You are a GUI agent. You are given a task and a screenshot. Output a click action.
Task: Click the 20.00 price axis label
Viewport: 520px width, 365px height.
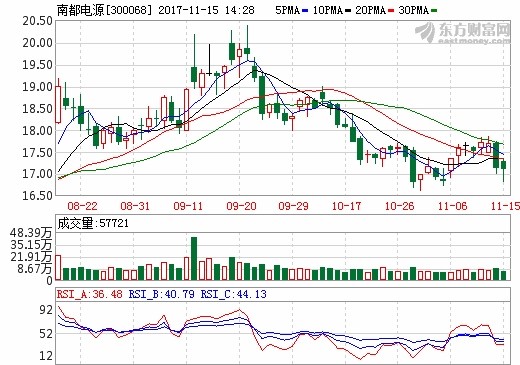click(x=38, y=43)
